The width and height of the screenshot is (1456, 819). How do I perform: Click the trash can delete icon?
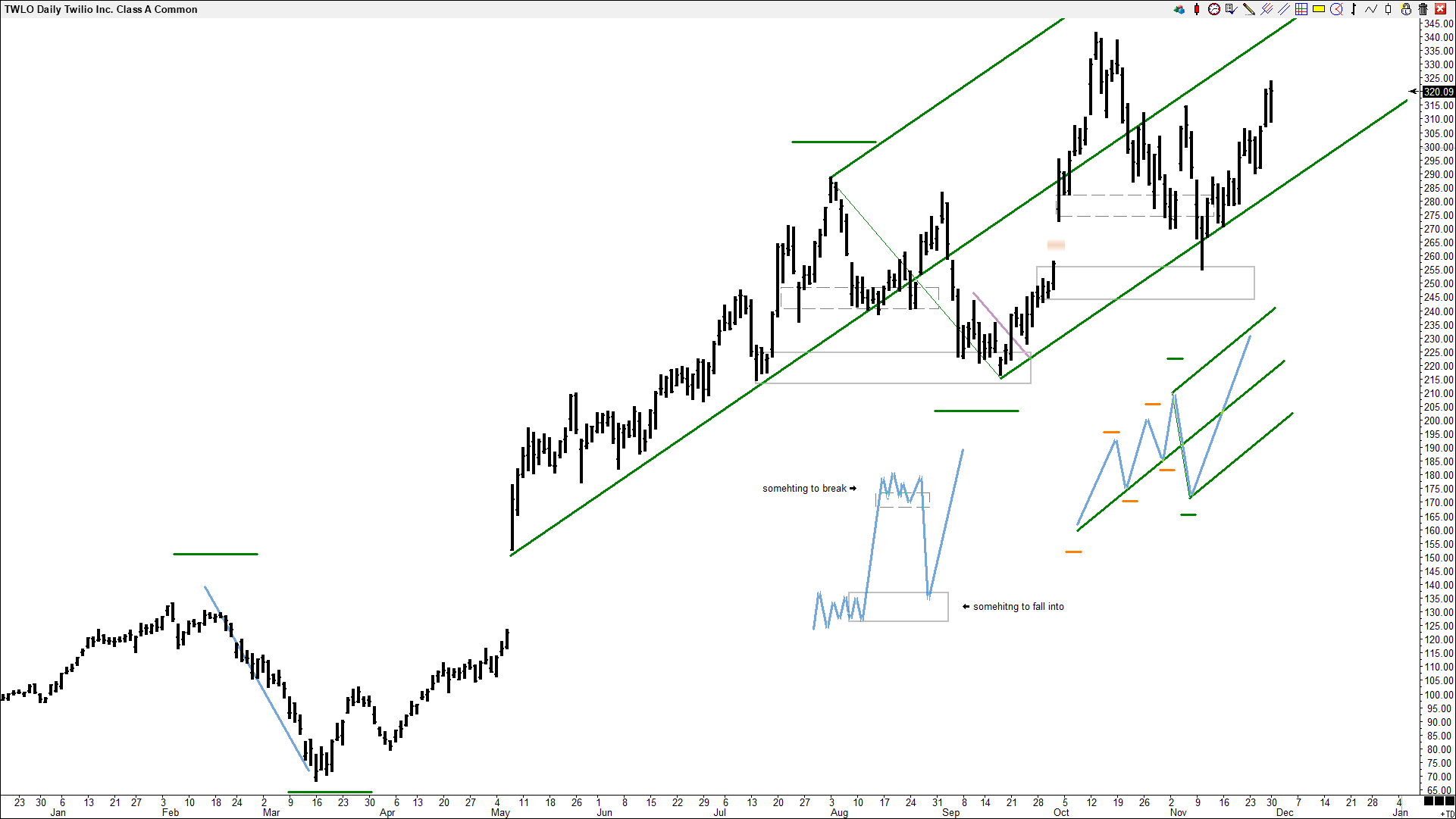pyautogui.click(x=1423, y=9)
